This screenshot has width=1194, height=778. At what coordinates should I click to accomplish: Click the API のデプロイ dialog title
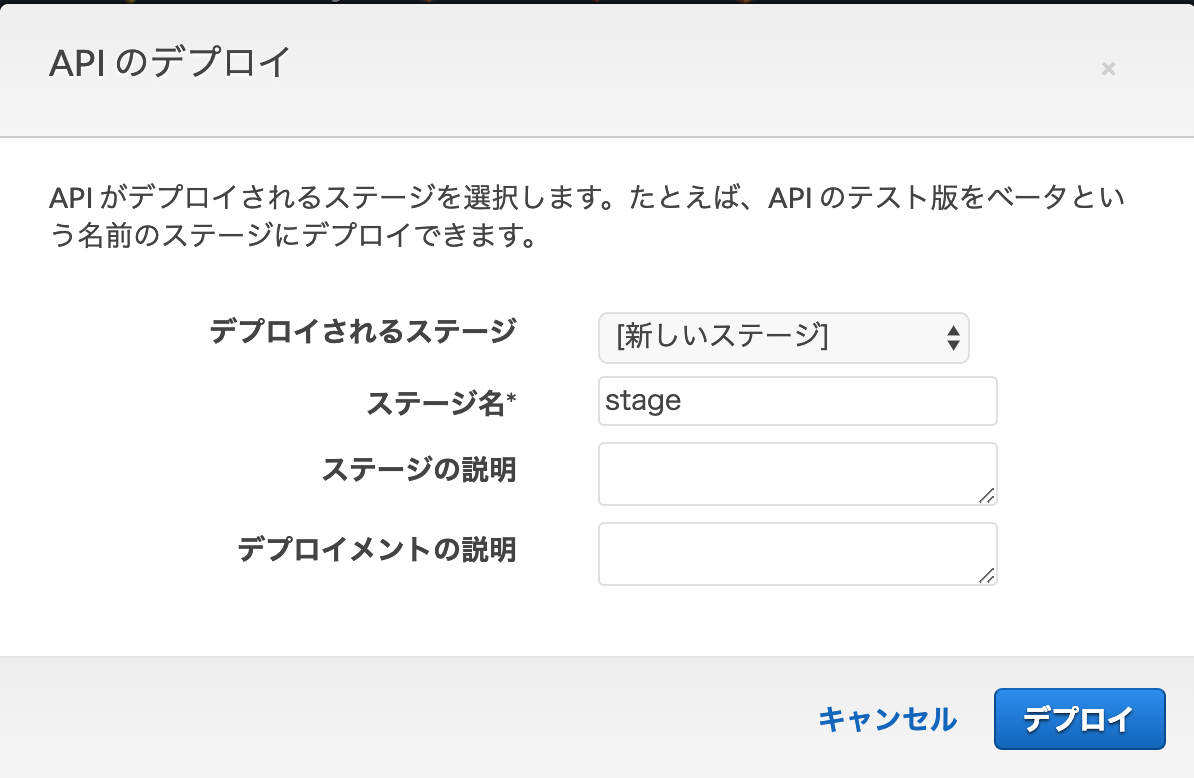pos(169,64)
